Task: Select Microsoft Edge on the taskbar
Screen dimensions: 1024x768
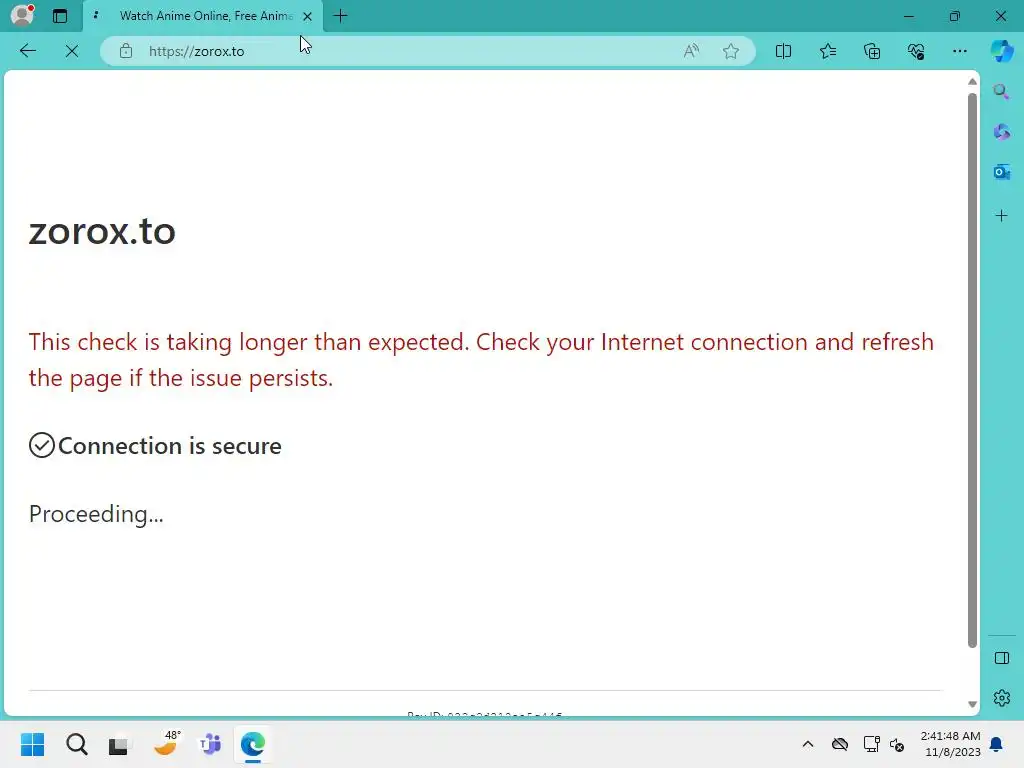Action: point(253,744)
